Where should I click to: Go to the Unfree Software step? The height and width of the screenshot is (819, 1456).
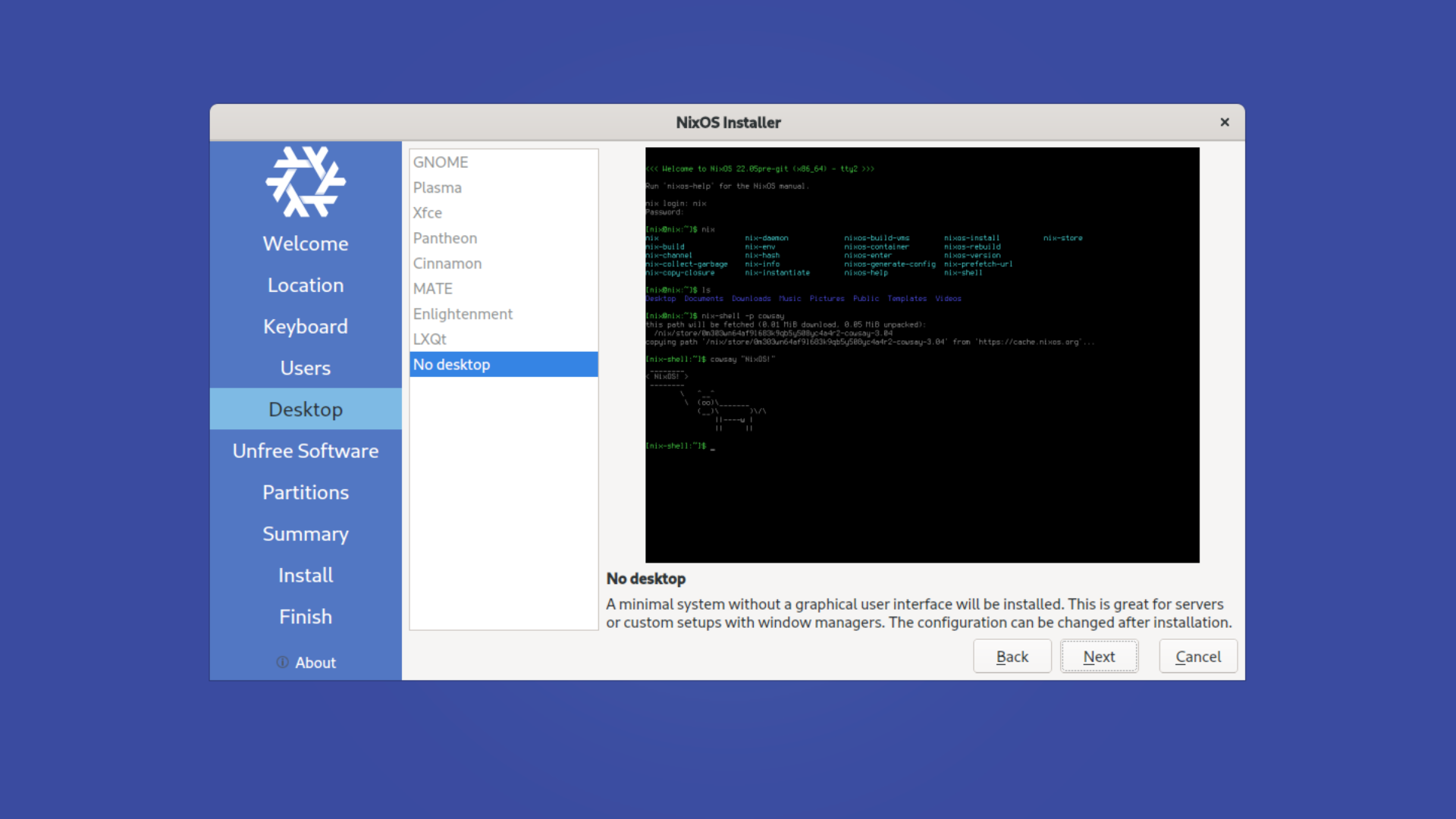[x=306, y=450]
